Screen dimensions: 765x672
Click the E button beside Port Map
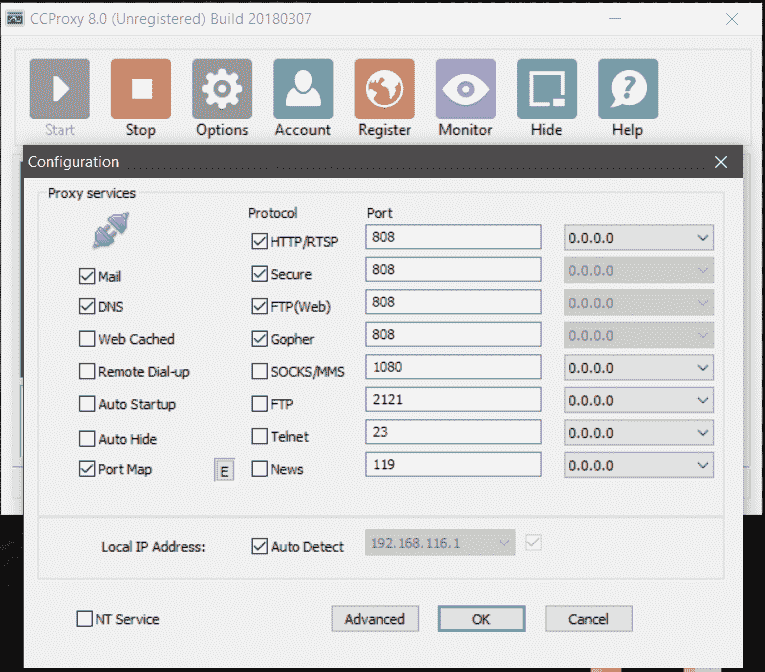(224, 470)
